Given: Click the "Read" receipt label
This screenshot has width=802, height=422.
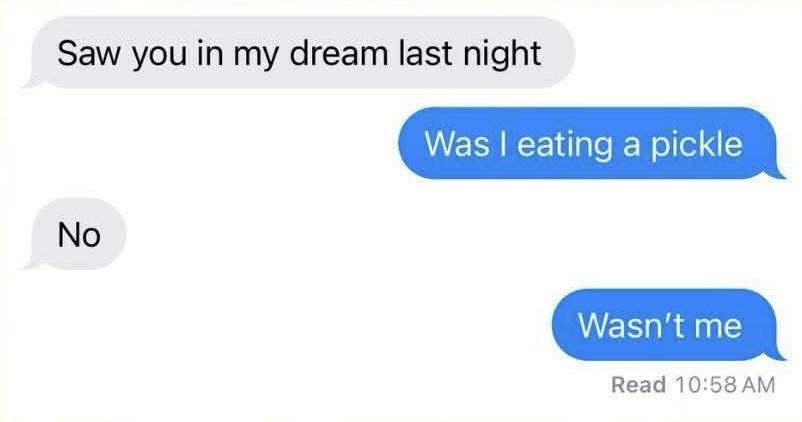Looking at the screenshot, I should [x=639, y=384].
